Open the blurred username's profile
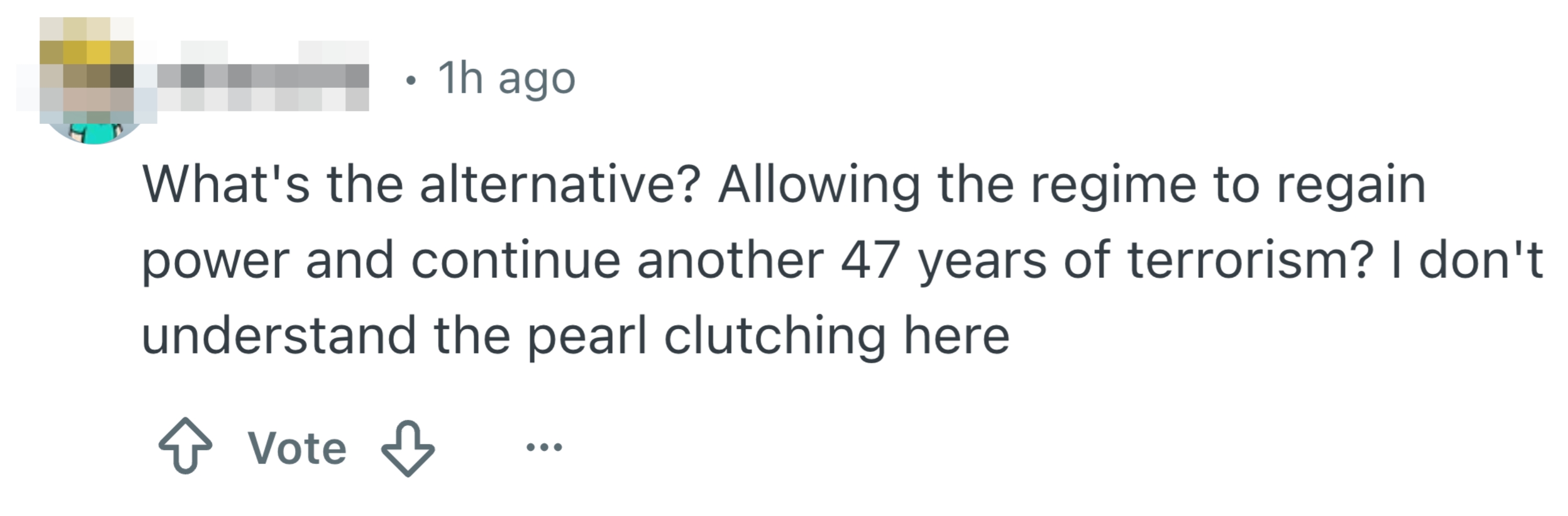This screenshot has width=1568, height=516. pos(263,78)
